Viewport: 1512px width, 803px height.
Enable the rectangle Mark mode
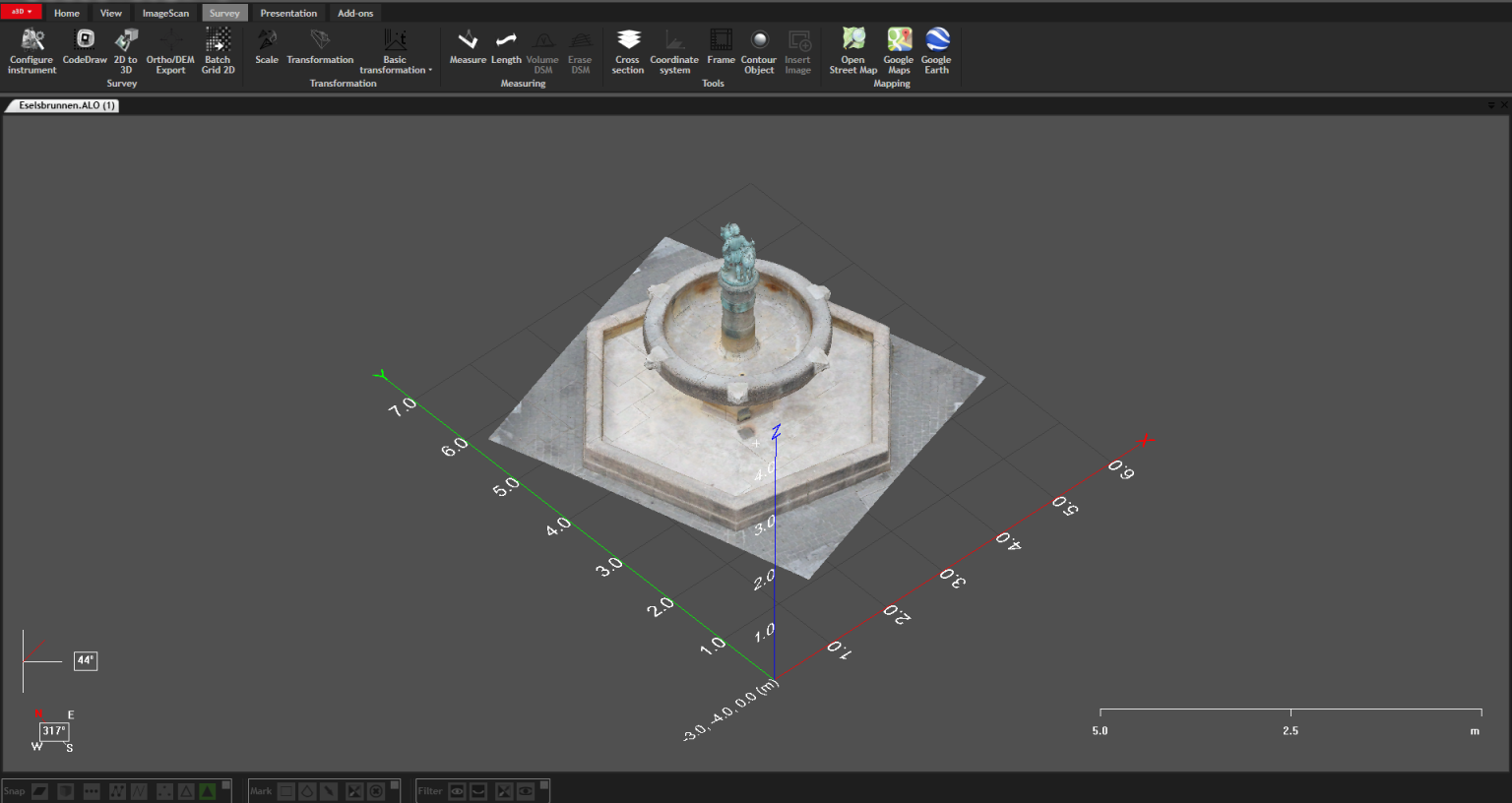click(x=284, y=791)
